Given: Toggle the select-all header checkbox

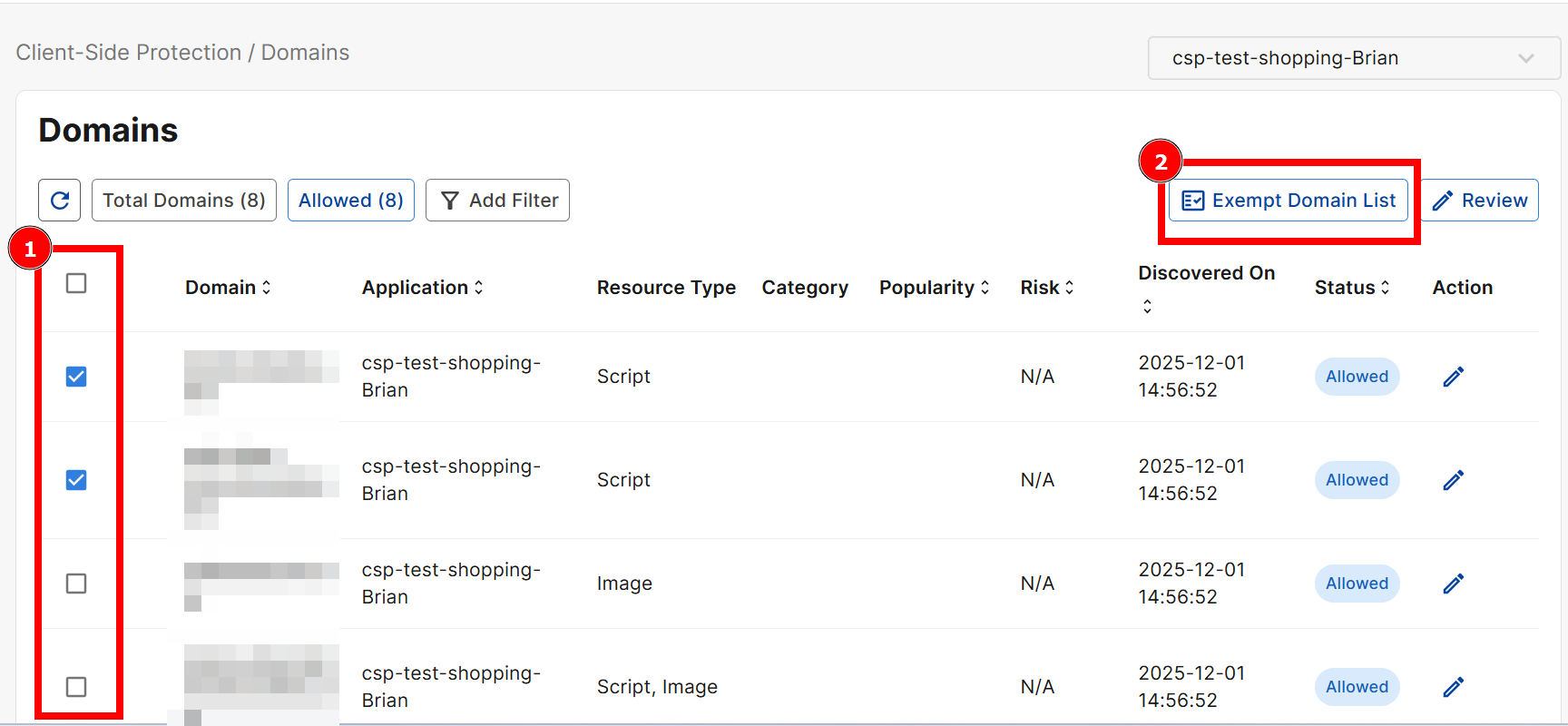Looking at the screenshot, I should pyautogui.click(x=76, y=284).
